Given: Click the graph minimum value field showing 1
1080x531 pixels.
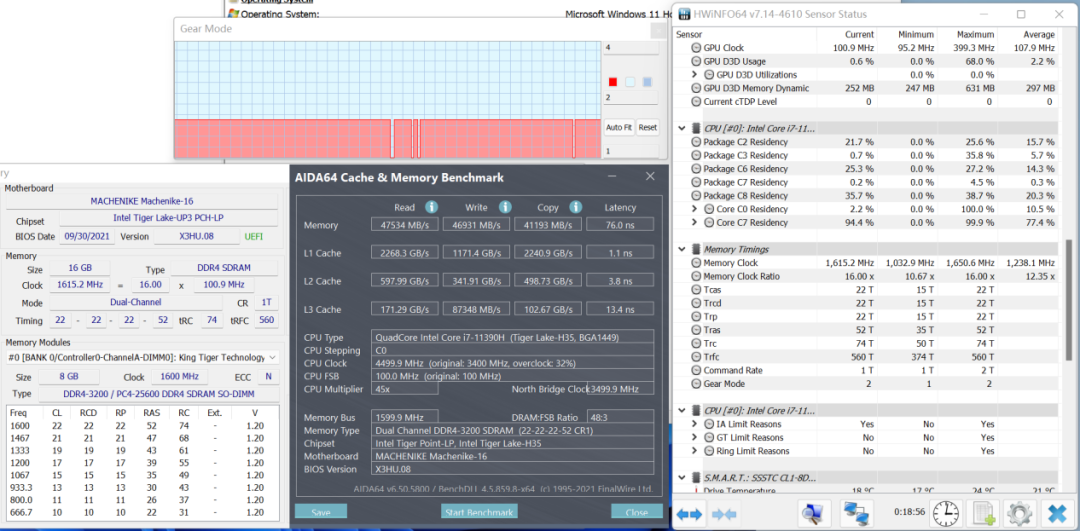Looking at the screenshot, I should pos(631,150).
